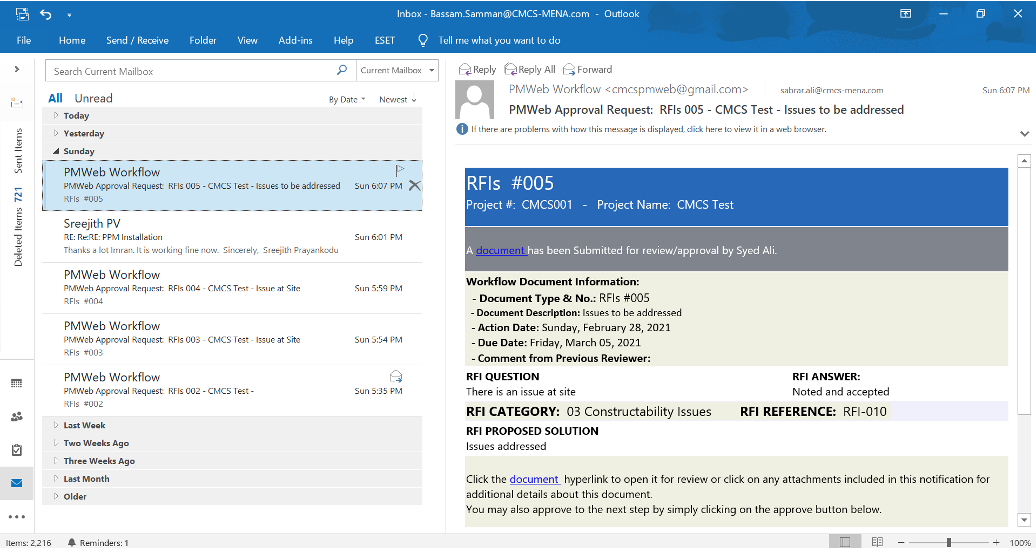The height and width of the screenshot is (552, 1036).
Task: Open the Calendar icon in left navigation
Action: pyautogui.click(x=16, y=383)
